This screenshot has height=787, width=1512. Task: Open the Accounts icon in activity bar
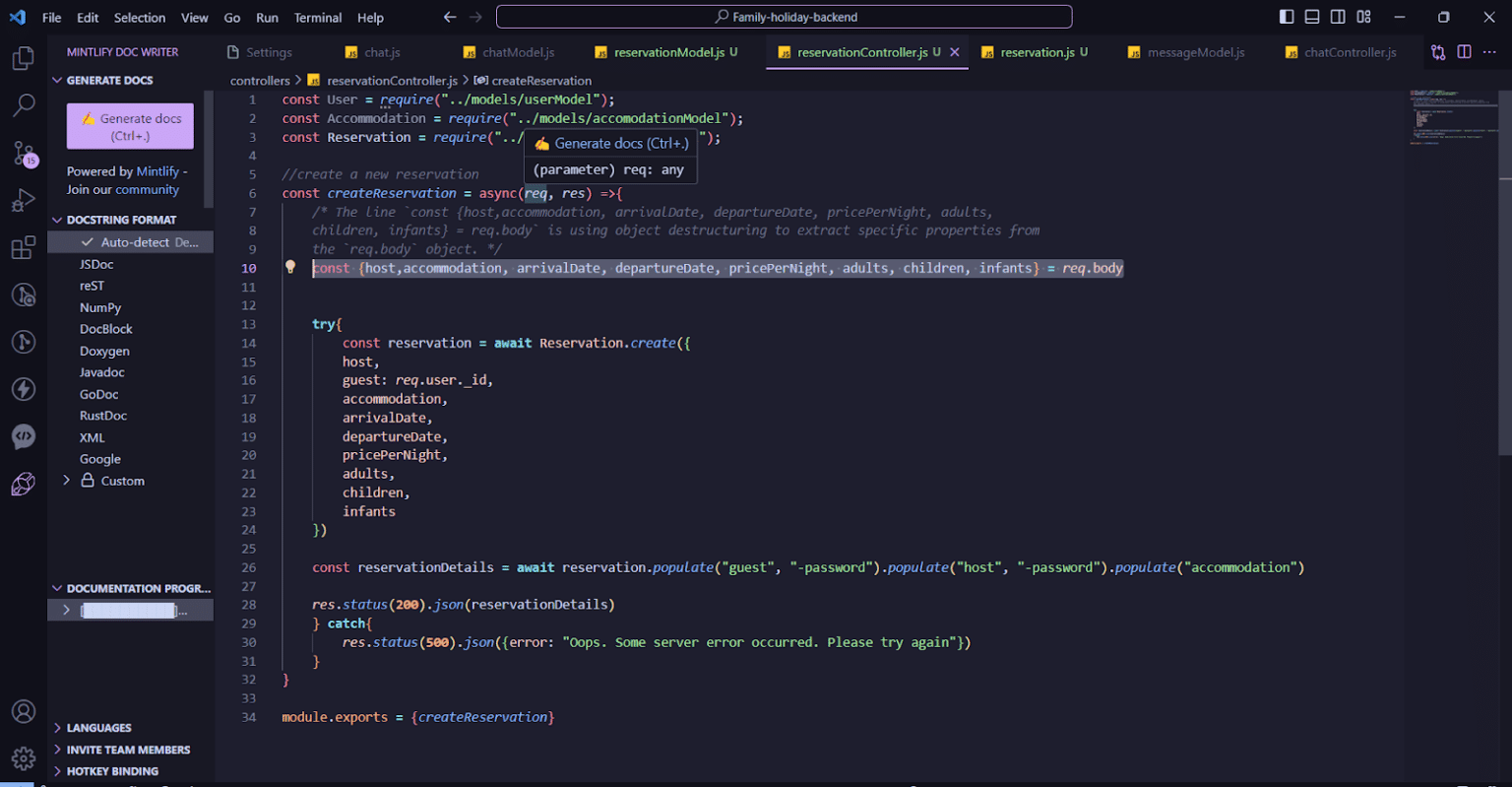tap(23, 711)
